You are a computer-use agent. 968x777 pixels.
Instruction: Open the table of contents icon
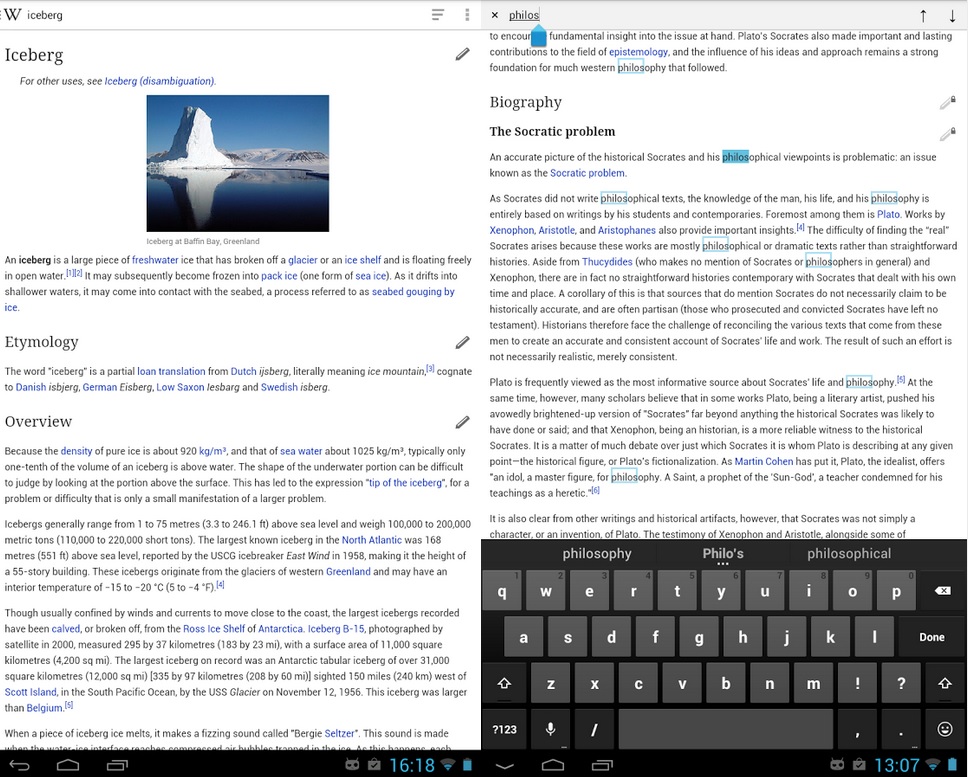tap(437, 14)
